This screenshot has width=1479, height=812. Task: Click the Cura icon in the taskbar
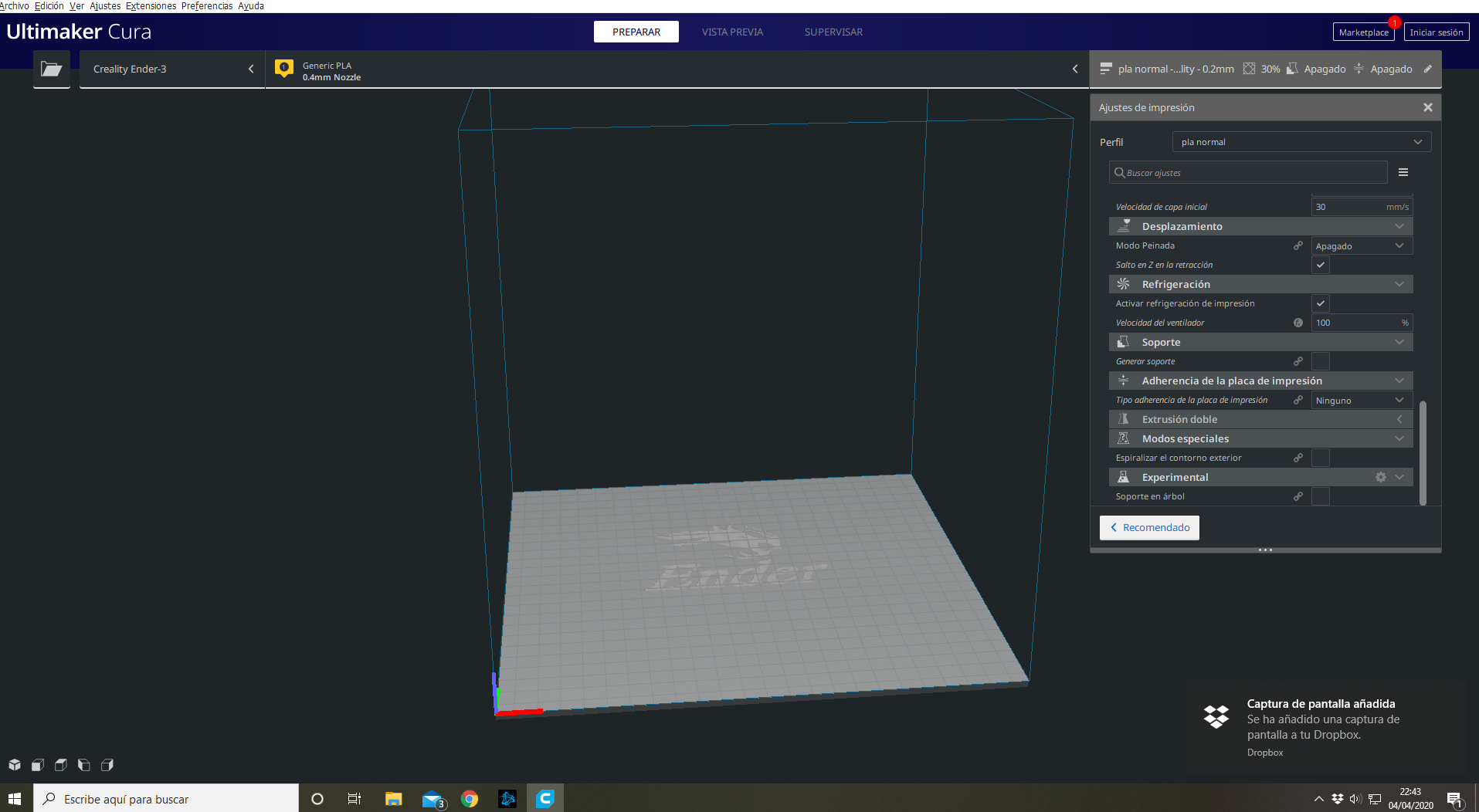[x=545, y=799]
